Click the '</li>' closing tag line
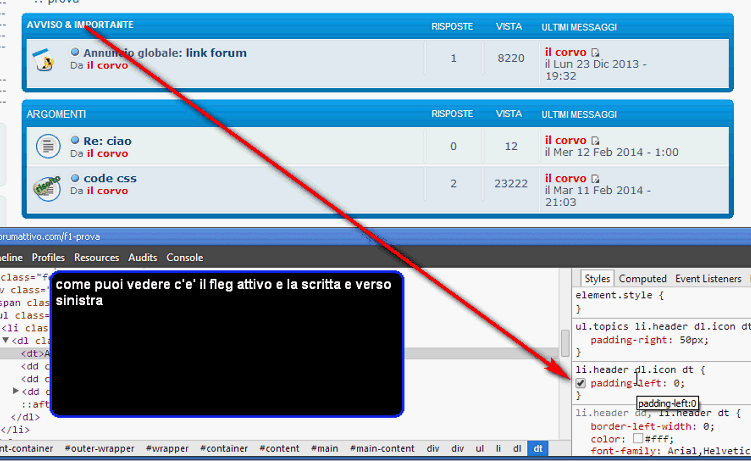Image resolution: width=751 pixels, height=461 pixels. click(15, 429)
